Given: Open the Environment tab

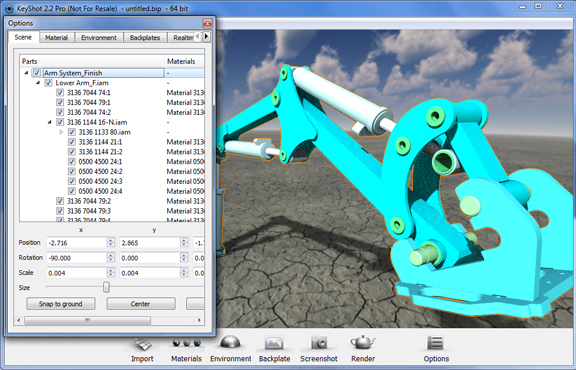Looking at the screenshot, I should pos(99,38).
